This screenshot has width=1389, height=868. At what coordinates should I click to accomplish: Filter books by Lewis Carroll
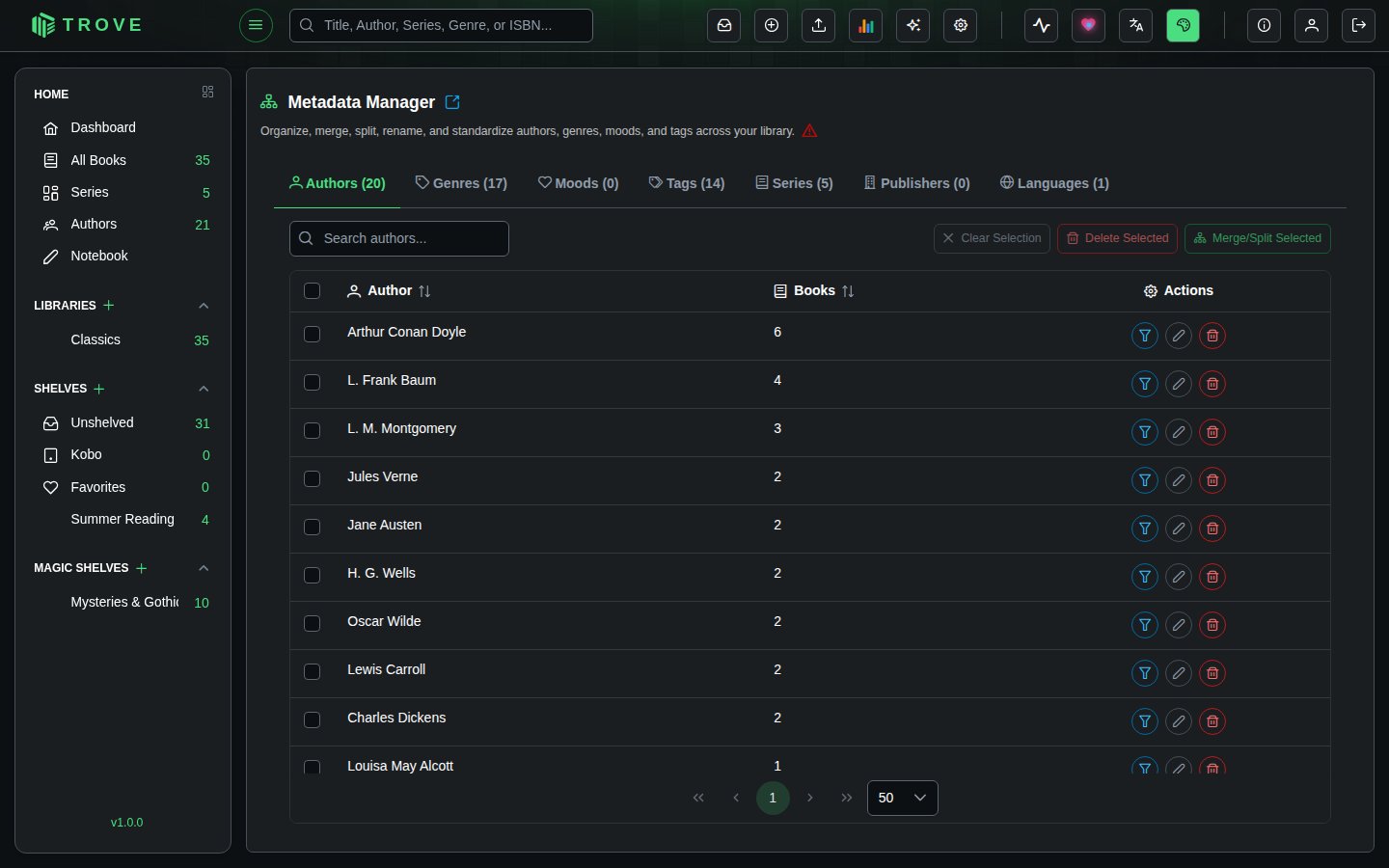(1145, 673)
